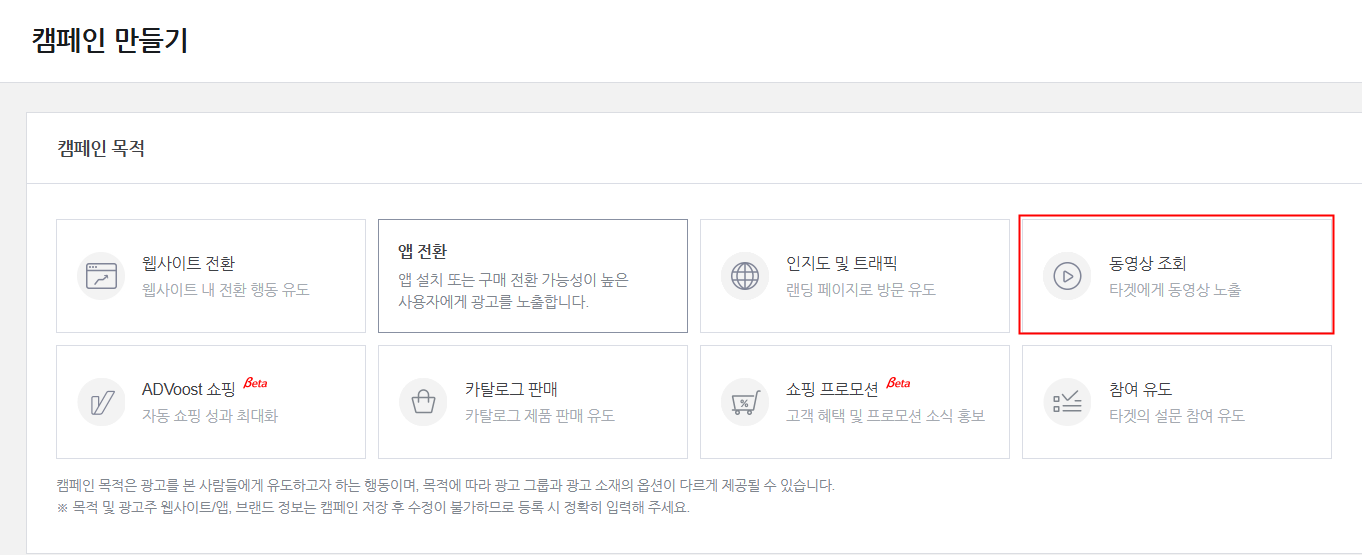Select the 참여 유도 title text
The width and height of the screenshot is (1362, 555).
pyautogui.click(x=1140, y=390)
